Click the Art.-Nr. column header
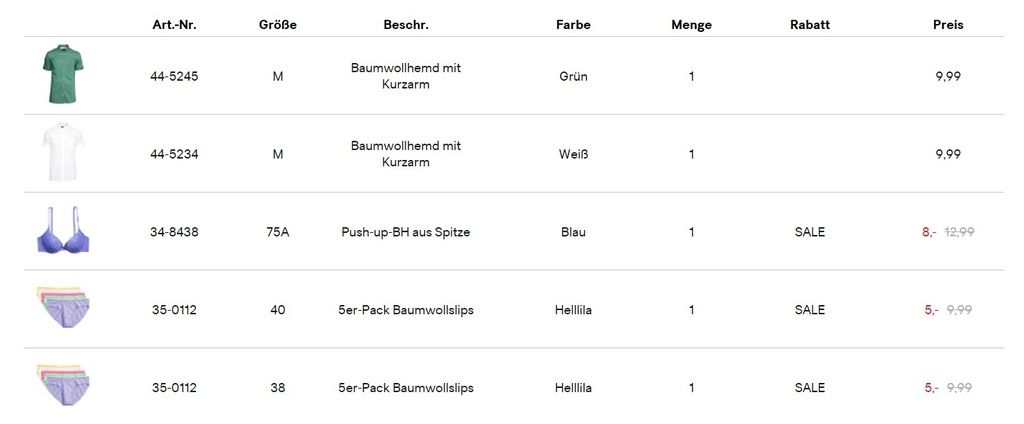The height and width of the screenshot is (424, 1024). click(174, 25)
